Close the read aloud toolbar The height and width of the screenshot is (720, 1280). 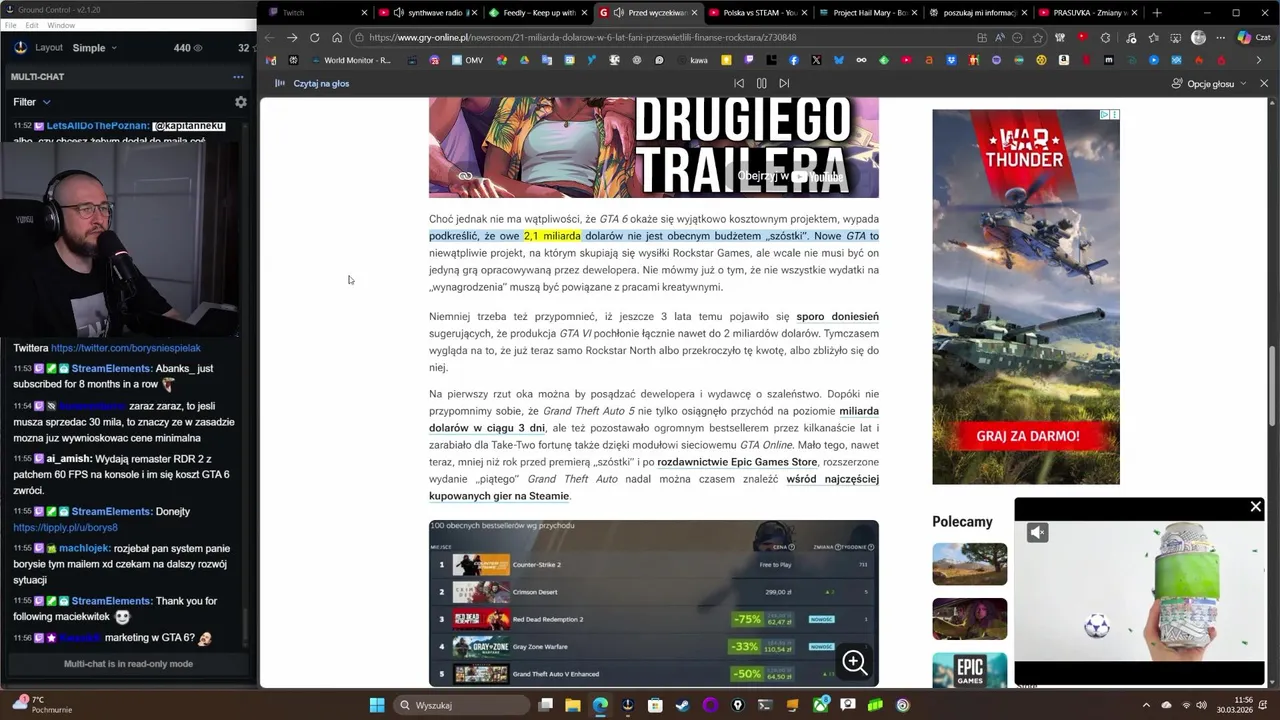1264,84
